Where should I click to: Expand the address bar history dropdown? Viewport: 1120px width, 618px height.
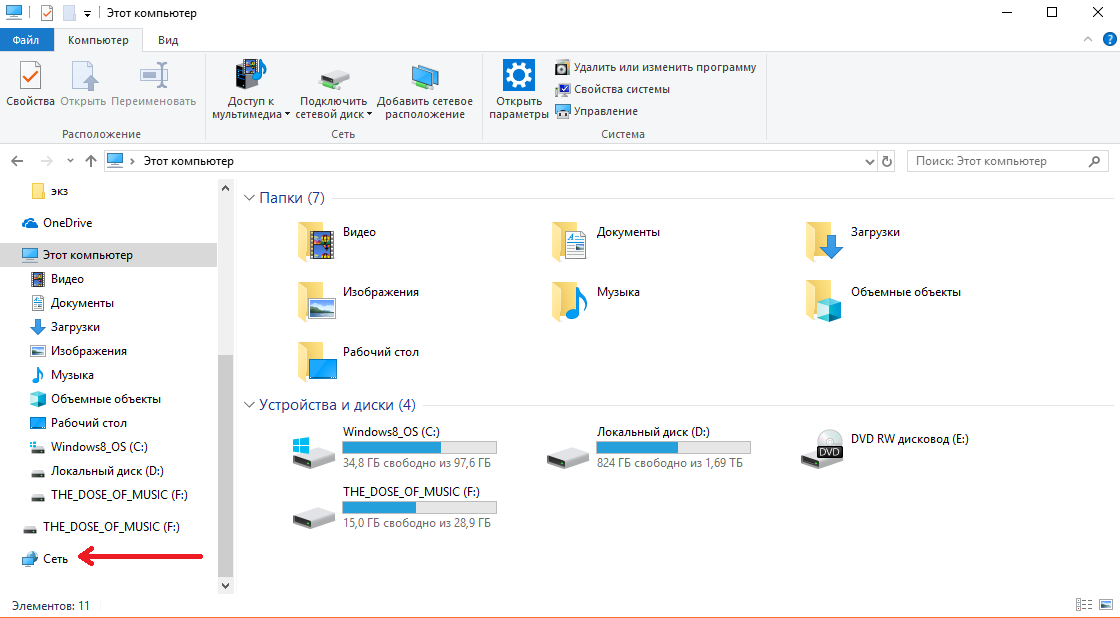(x=866, y=161)
